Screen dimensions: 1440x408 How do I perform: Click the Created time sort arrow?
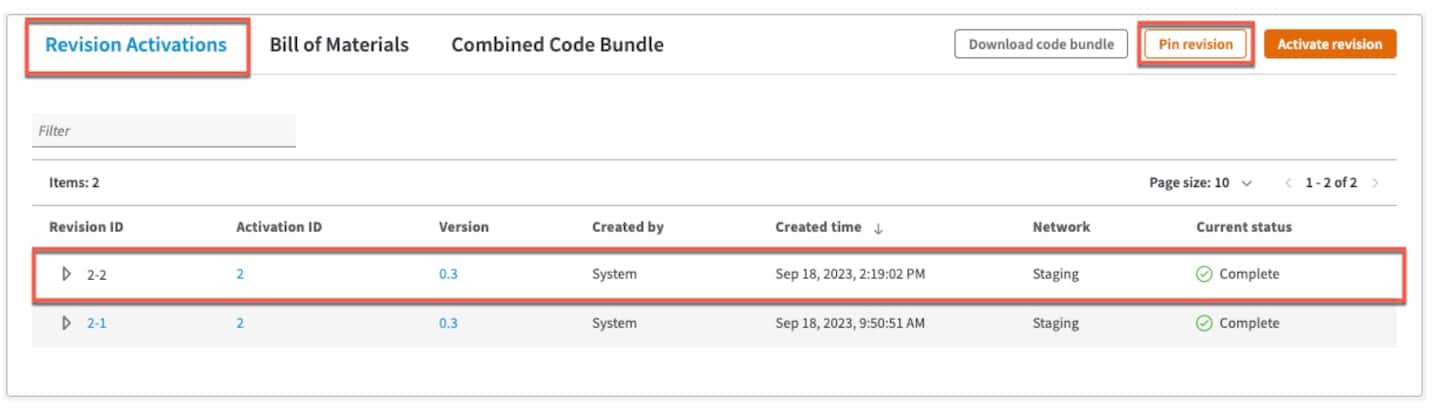878,228
